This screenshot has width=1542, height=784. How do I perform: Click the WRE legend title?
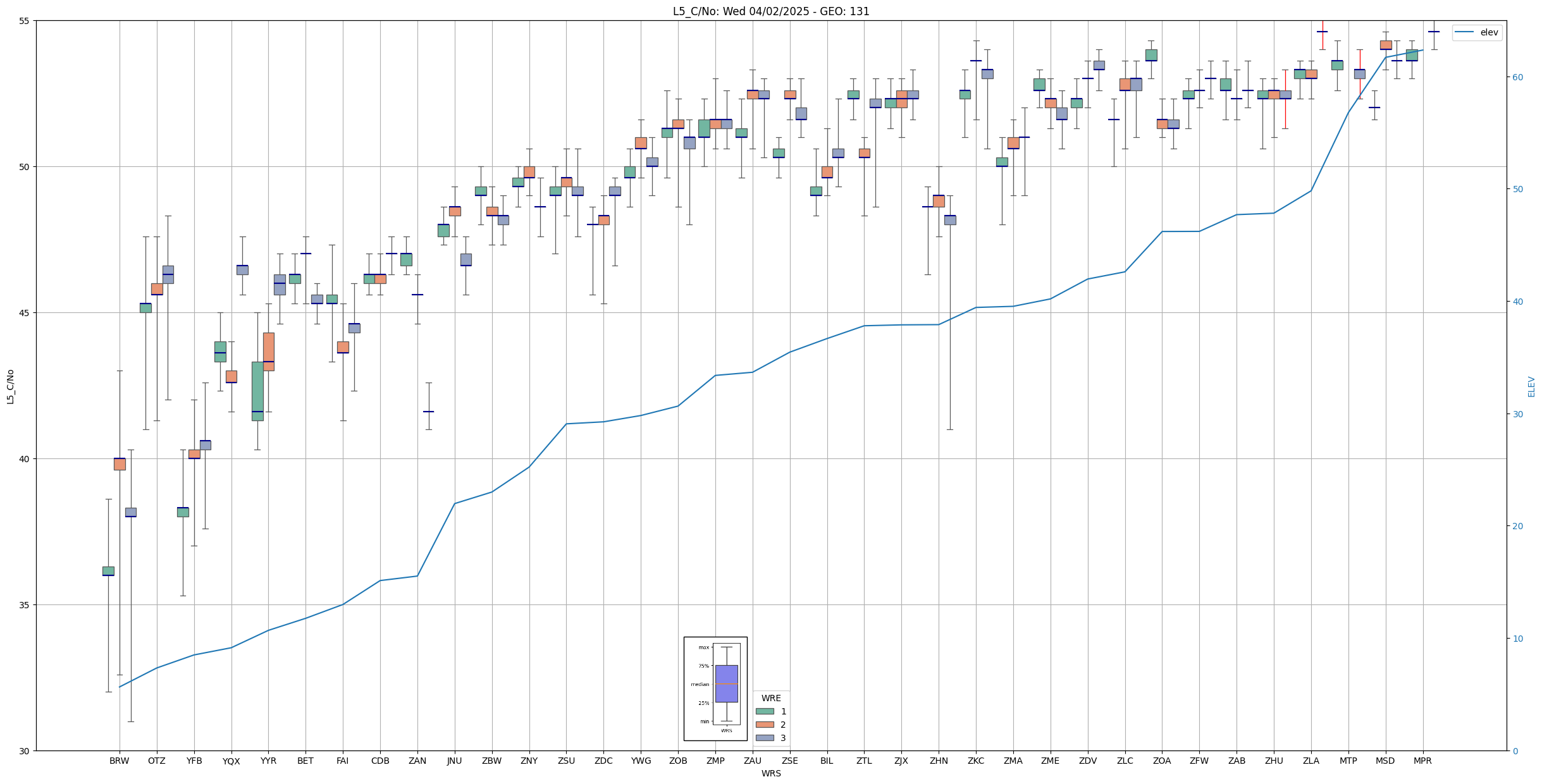[x=771, y=699]
